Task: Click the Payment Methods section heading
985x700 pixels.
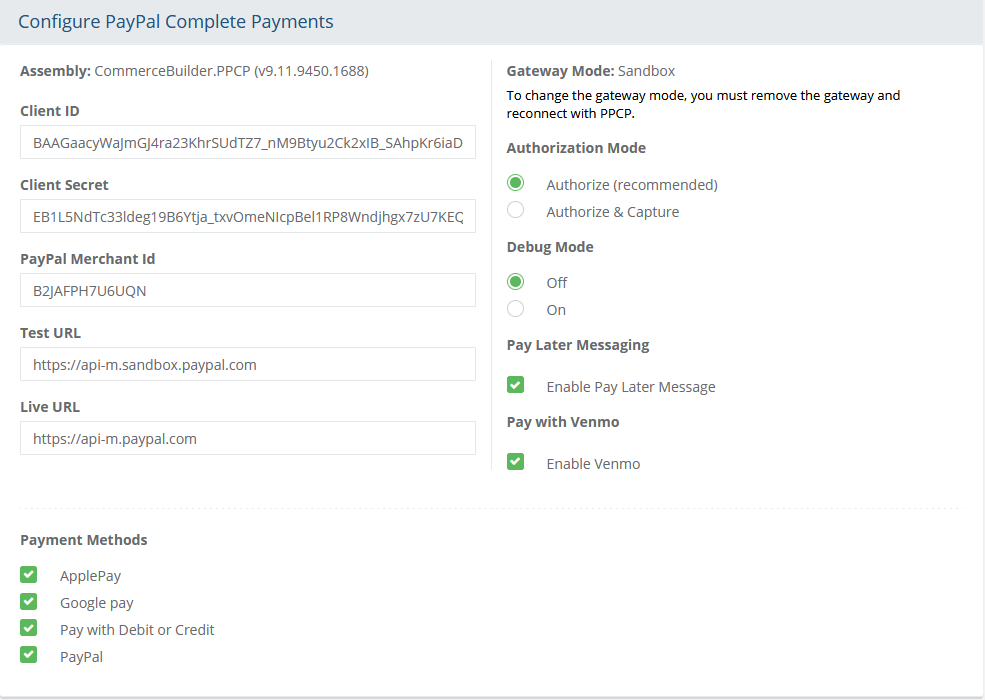Action: [84, 540]
